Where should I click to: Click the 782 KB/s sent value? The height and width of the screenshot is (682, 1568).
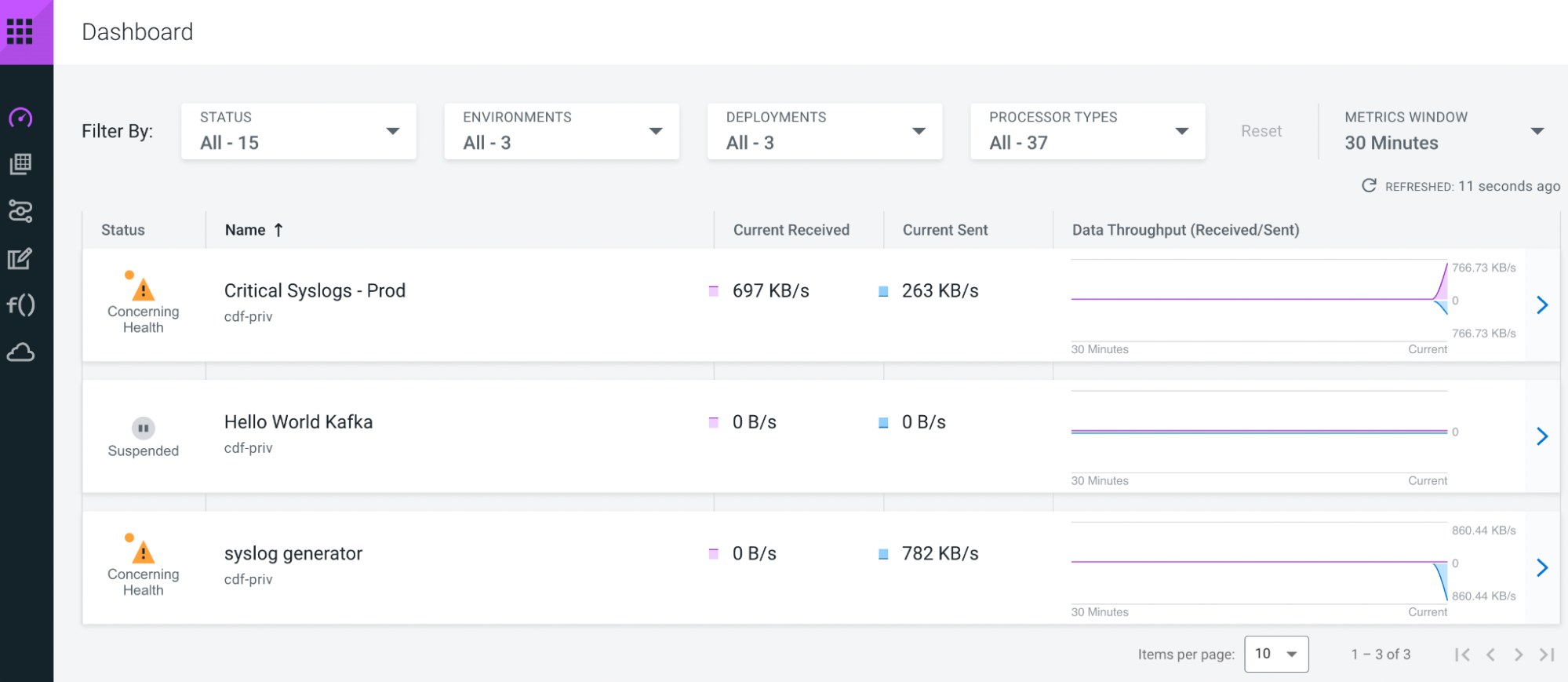tap(940, 554)
